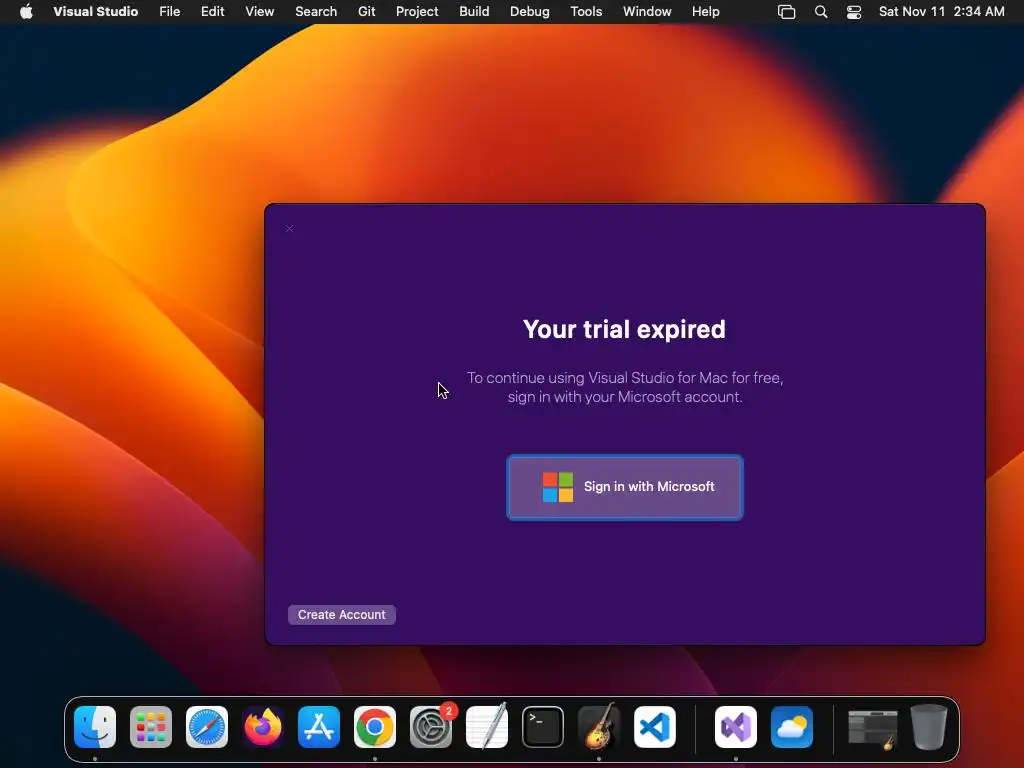Screen dimensions: 1024x768
Task: Click Sign in with Microsoft button
Action: (624, 487)
